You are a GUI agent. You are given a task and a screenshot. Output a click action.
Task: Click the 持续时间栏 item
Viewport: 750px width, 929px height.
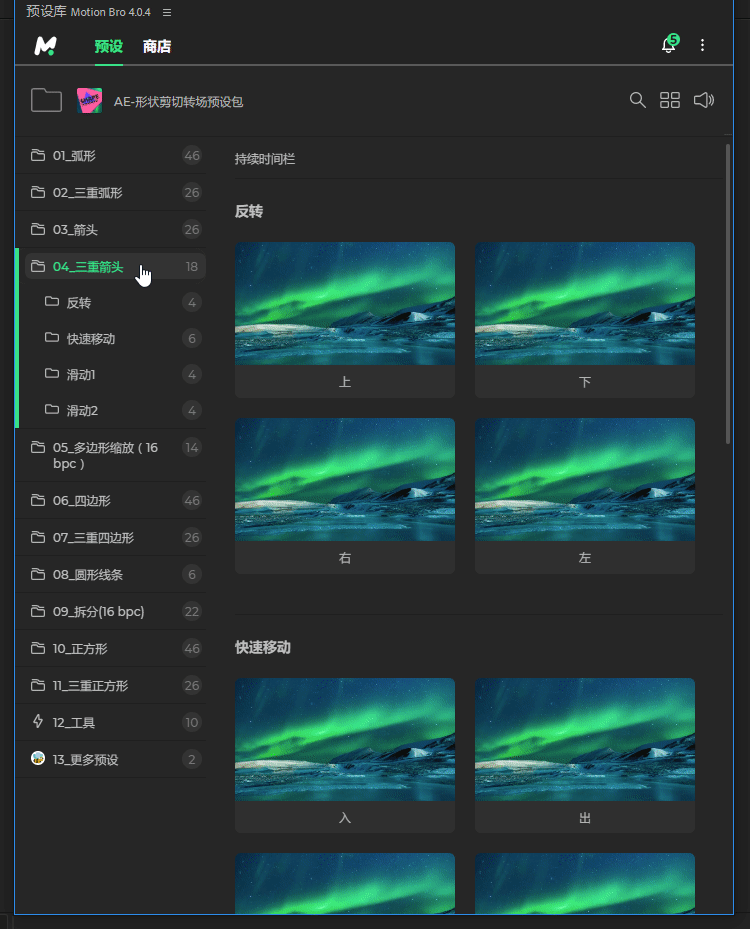[x=265, y=159]
